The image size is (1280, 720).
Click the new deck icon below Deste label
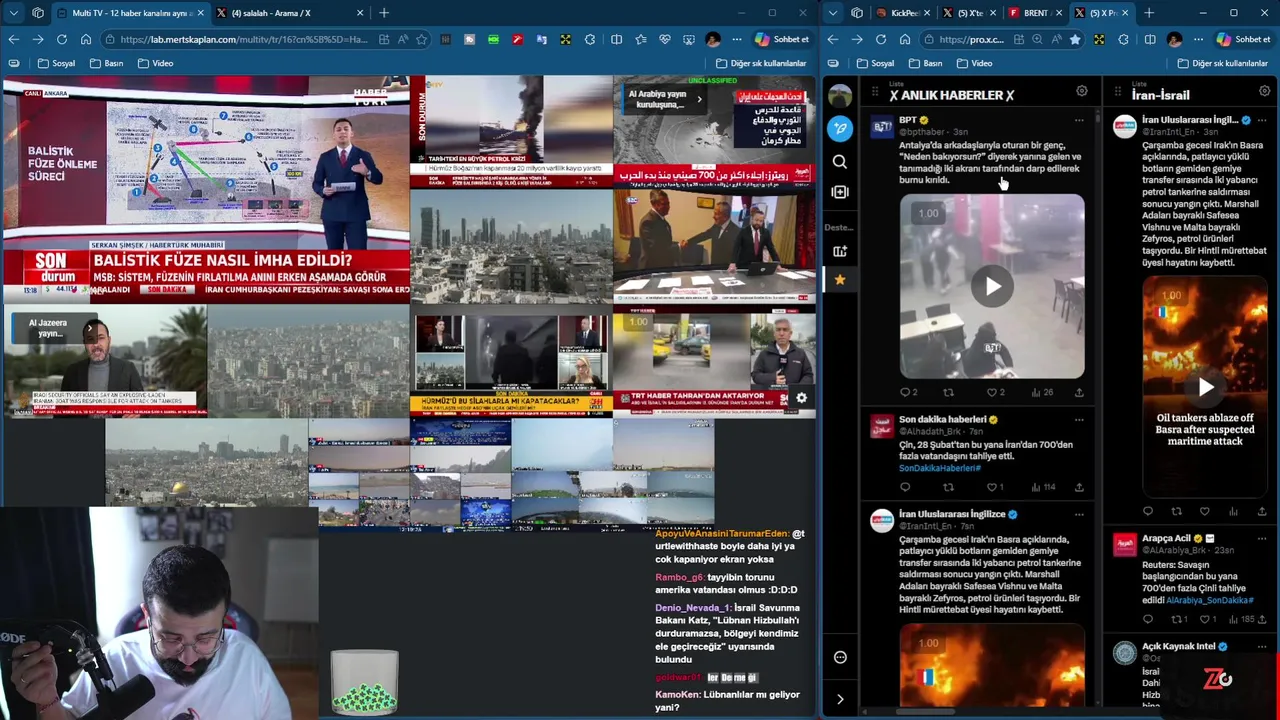[840, 251]
